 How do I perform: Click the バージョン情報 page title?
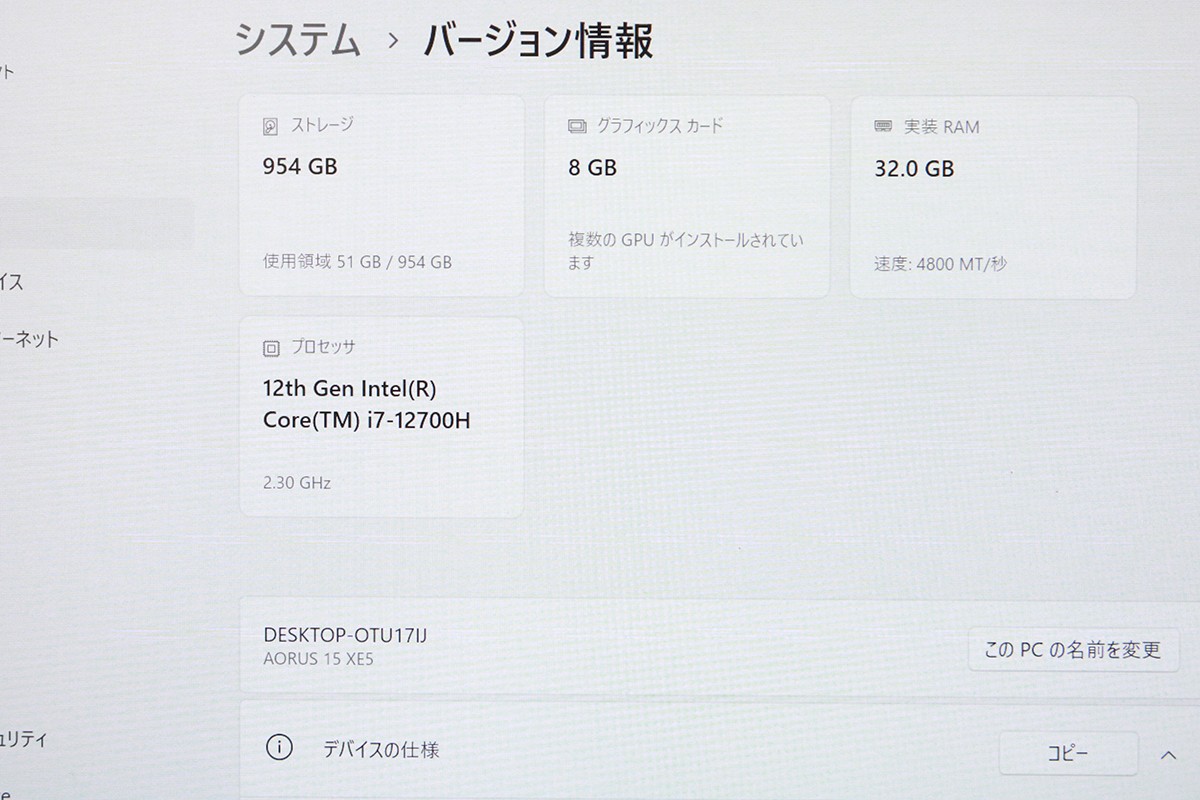[x=538, y=42]
